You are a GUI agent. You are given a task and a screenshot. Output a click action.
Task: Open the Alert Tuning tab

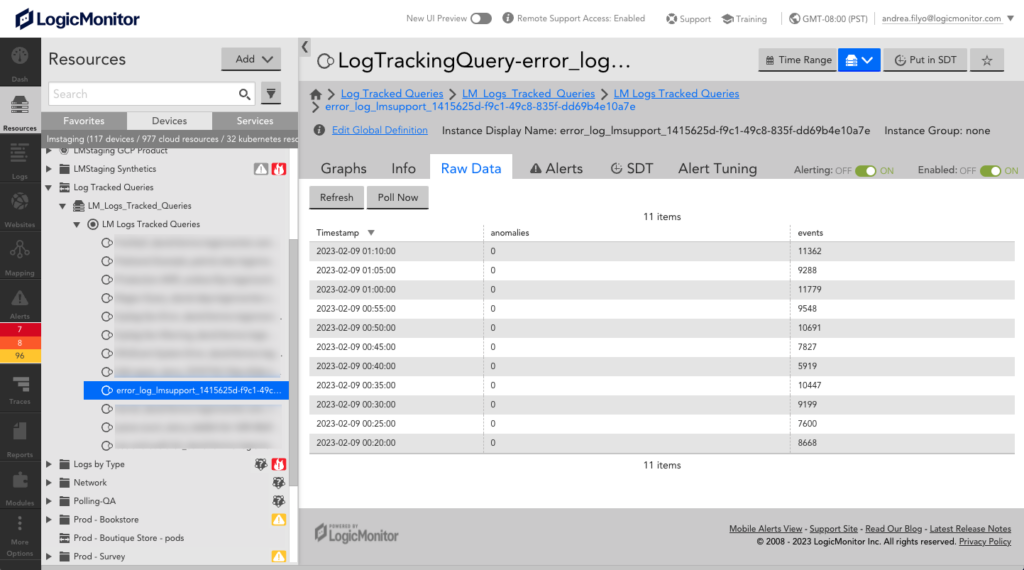[x=717, y=168]
